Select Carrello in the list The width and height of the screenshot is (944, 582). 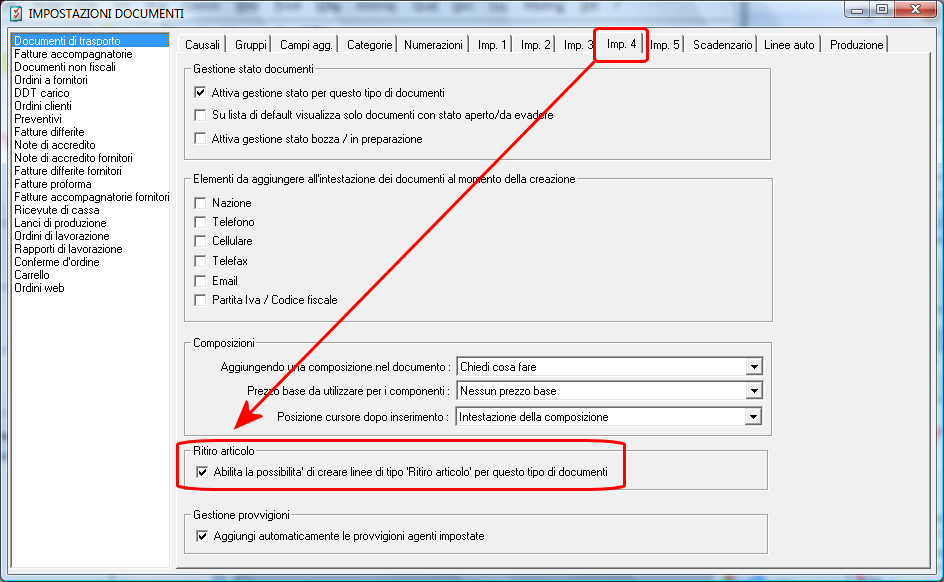pos(90,275)
